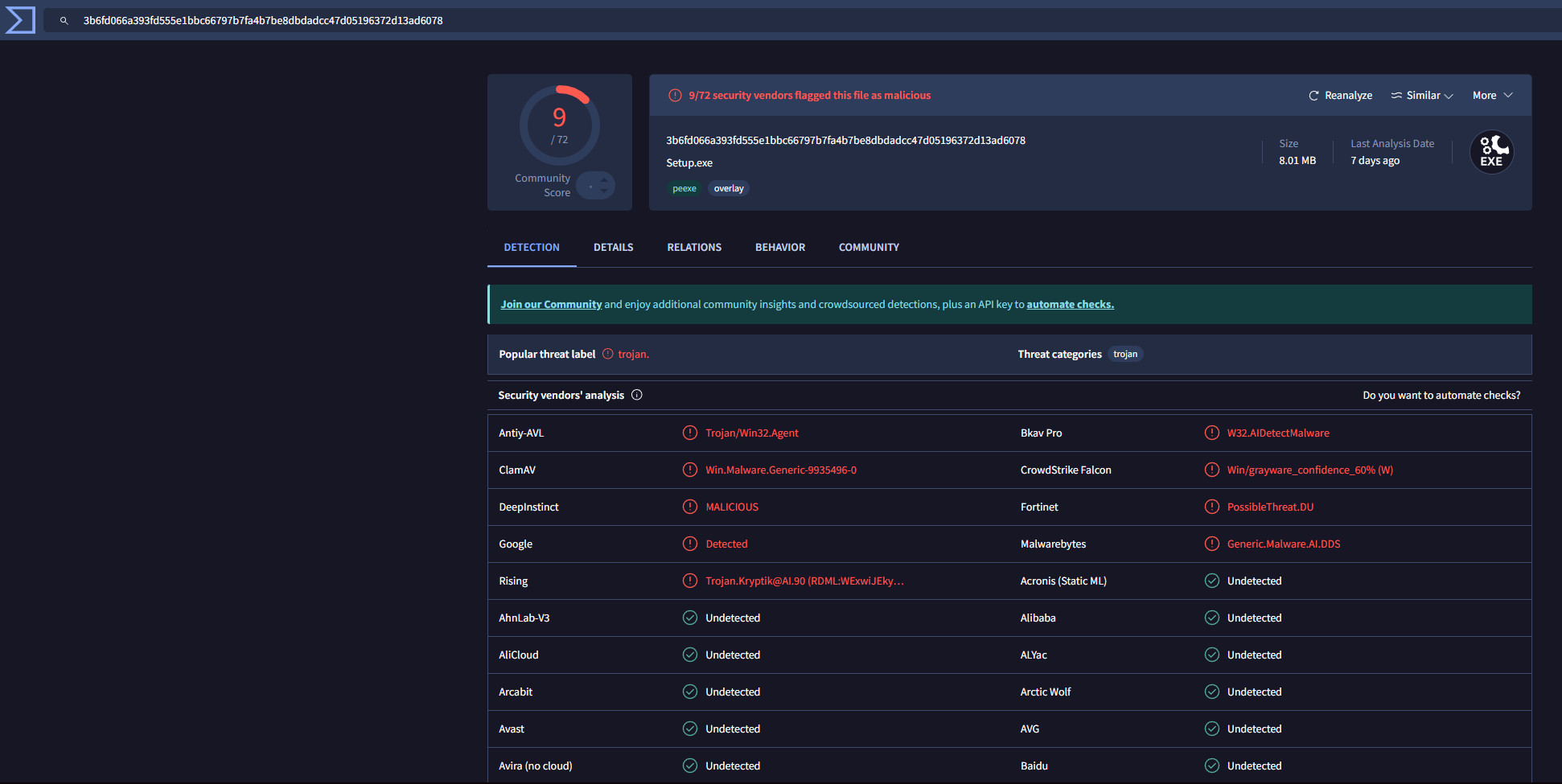Image resolution: width=1562 pixels, height=784 pixels.
Task: Open the BEHAVIOR tab
Action: (780, 248)
